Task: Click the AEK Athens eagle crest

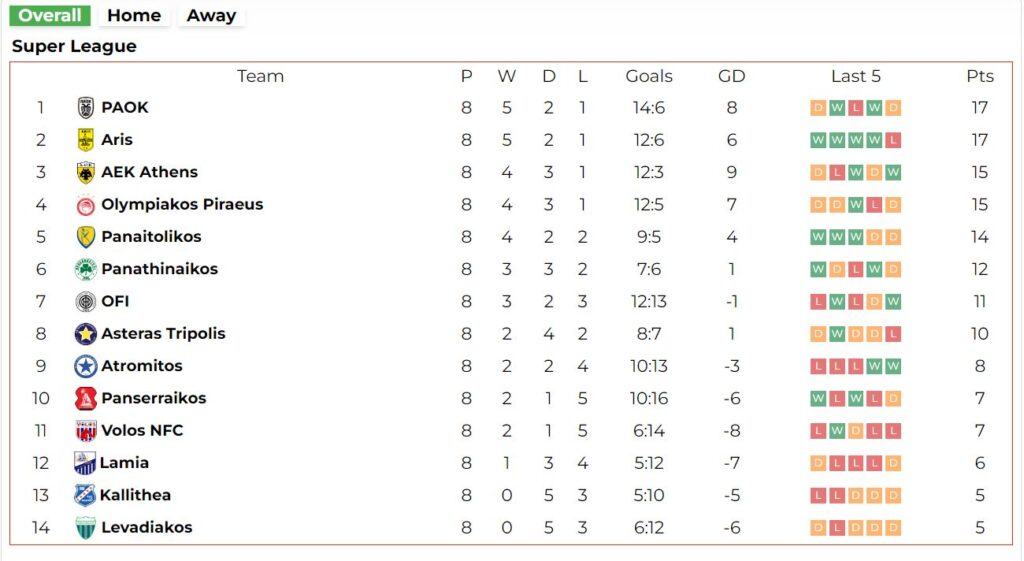Action: pos(86,172)
